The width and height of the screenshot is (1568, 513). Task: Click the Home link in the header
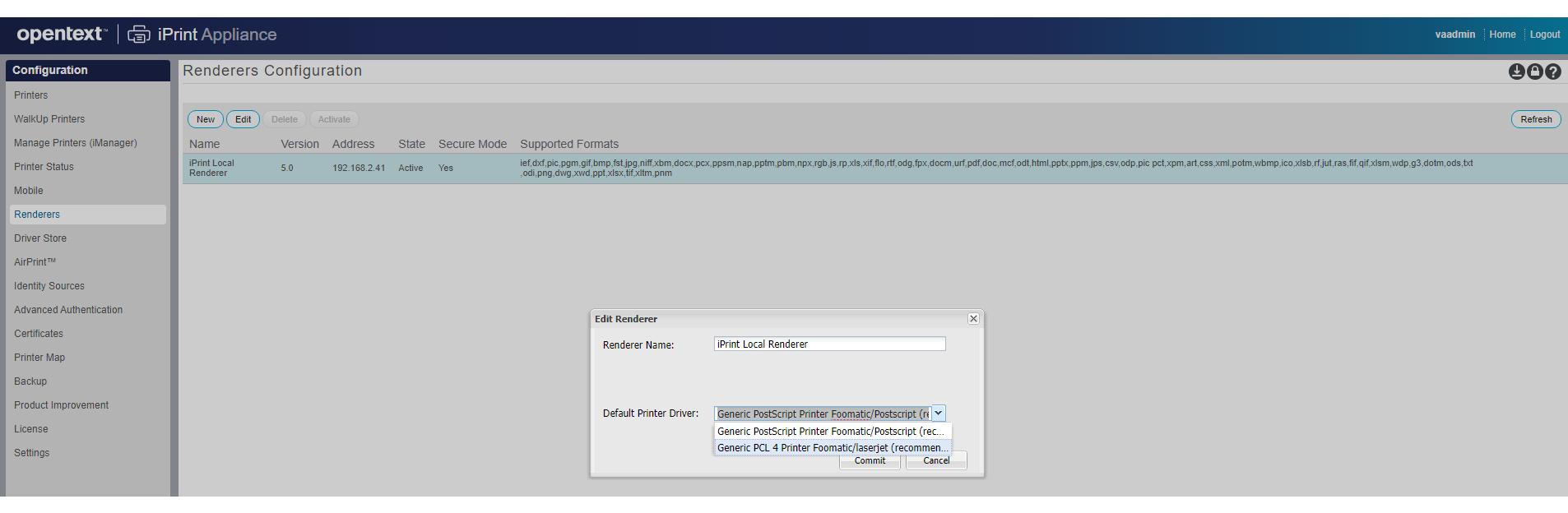[x=1502, y=35]
